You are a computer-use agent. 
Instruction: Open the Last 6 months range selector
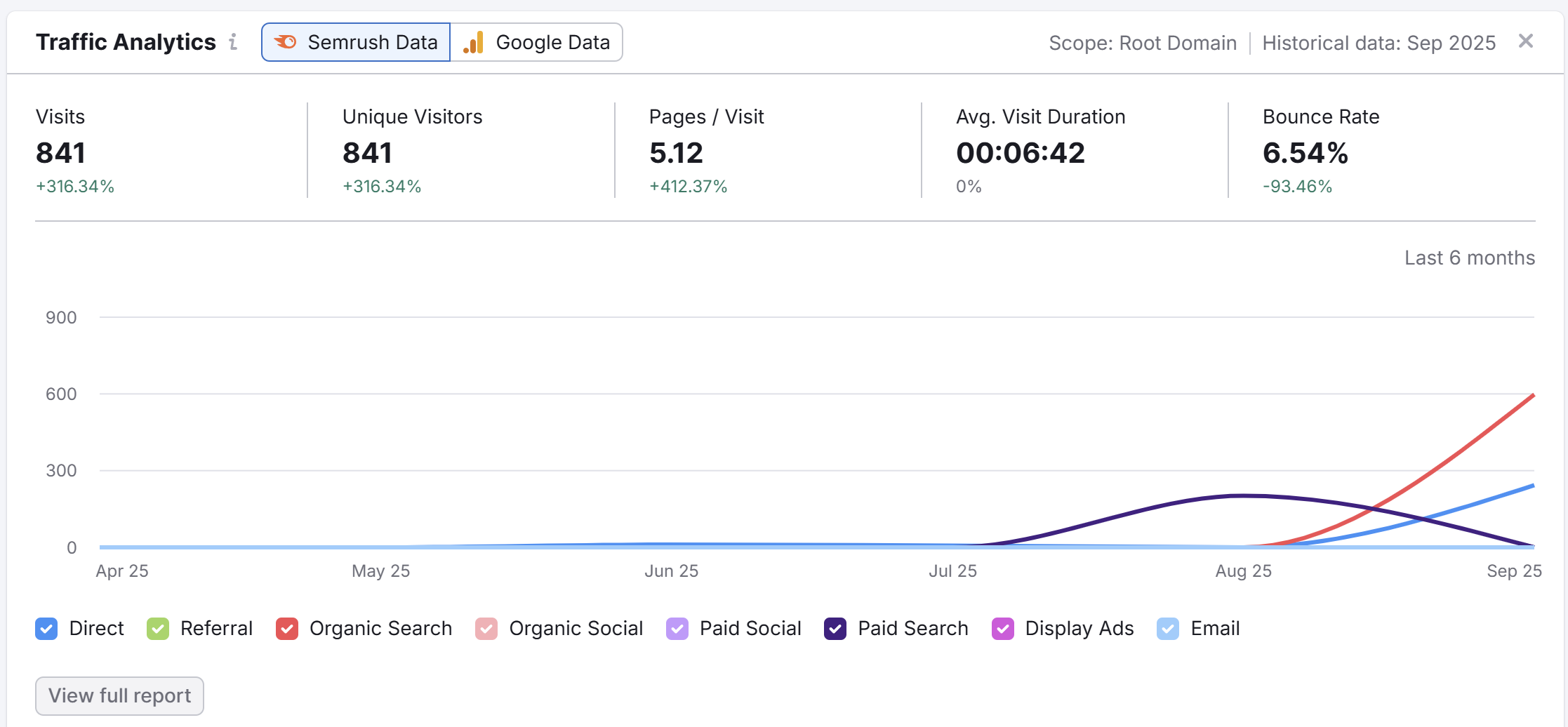tap(1468, 258)
